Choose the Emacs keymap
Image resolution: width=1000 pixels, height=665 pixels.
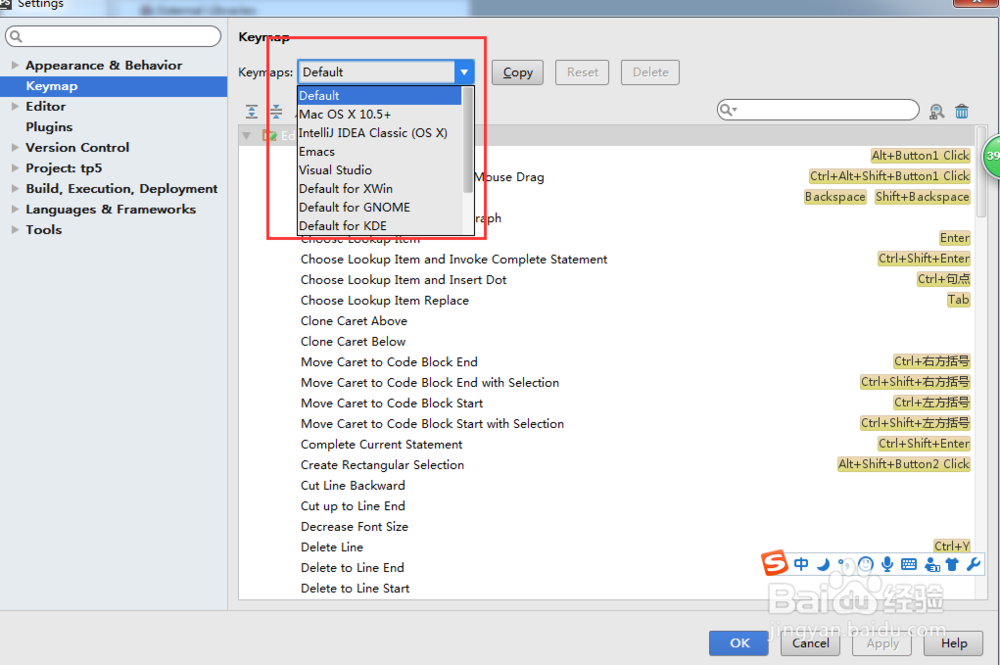click(379, 152)
